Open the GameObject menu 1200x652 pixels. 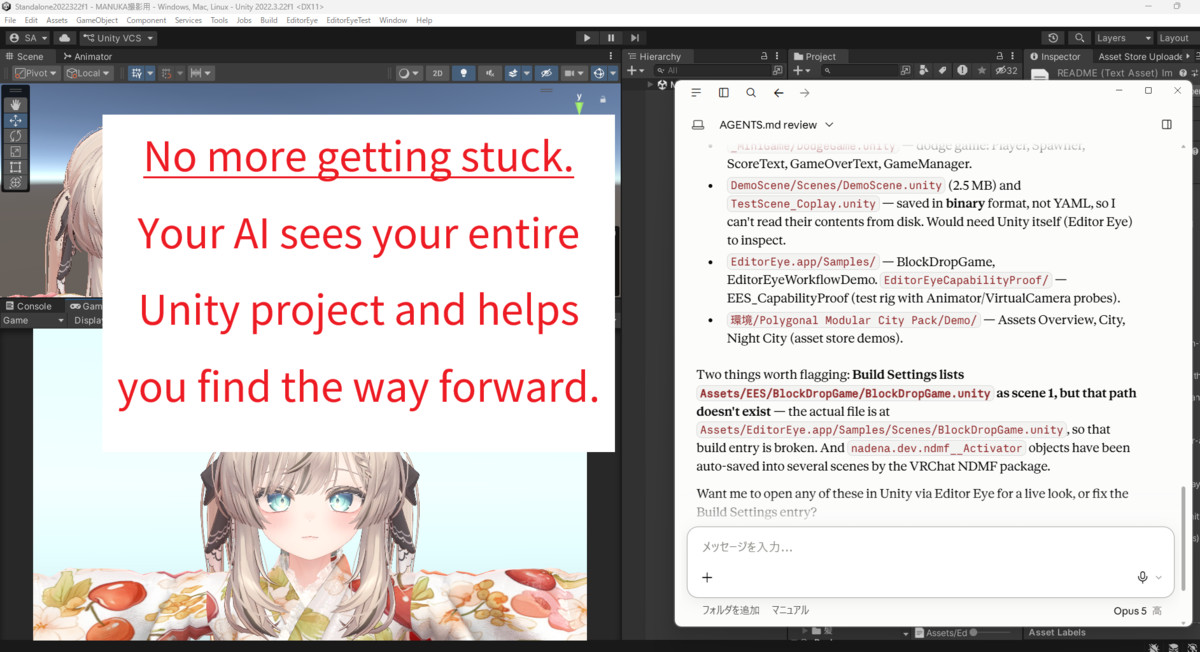pyautogui.click(x=97, y=20)
